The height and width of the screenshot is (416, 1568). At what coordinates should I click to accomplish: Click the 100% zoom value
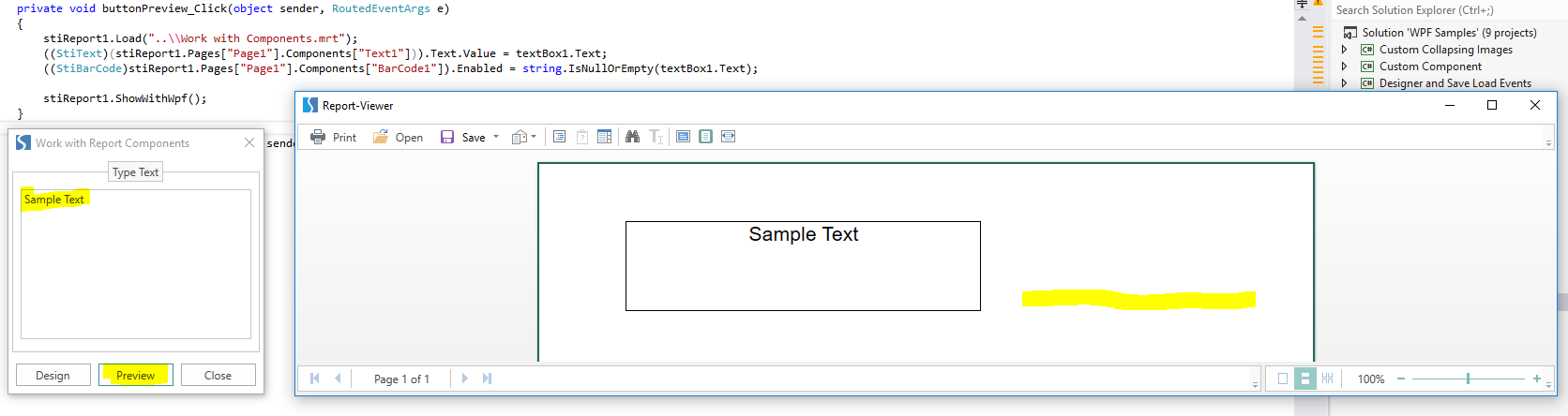[1371, 379]
